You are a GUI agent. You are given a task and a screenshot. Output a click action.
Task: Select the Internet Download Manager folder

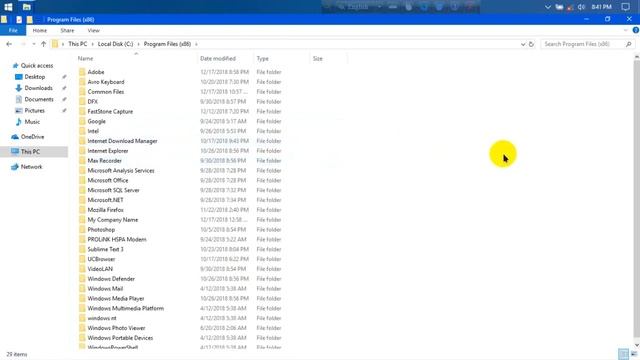tap(122, 141)
